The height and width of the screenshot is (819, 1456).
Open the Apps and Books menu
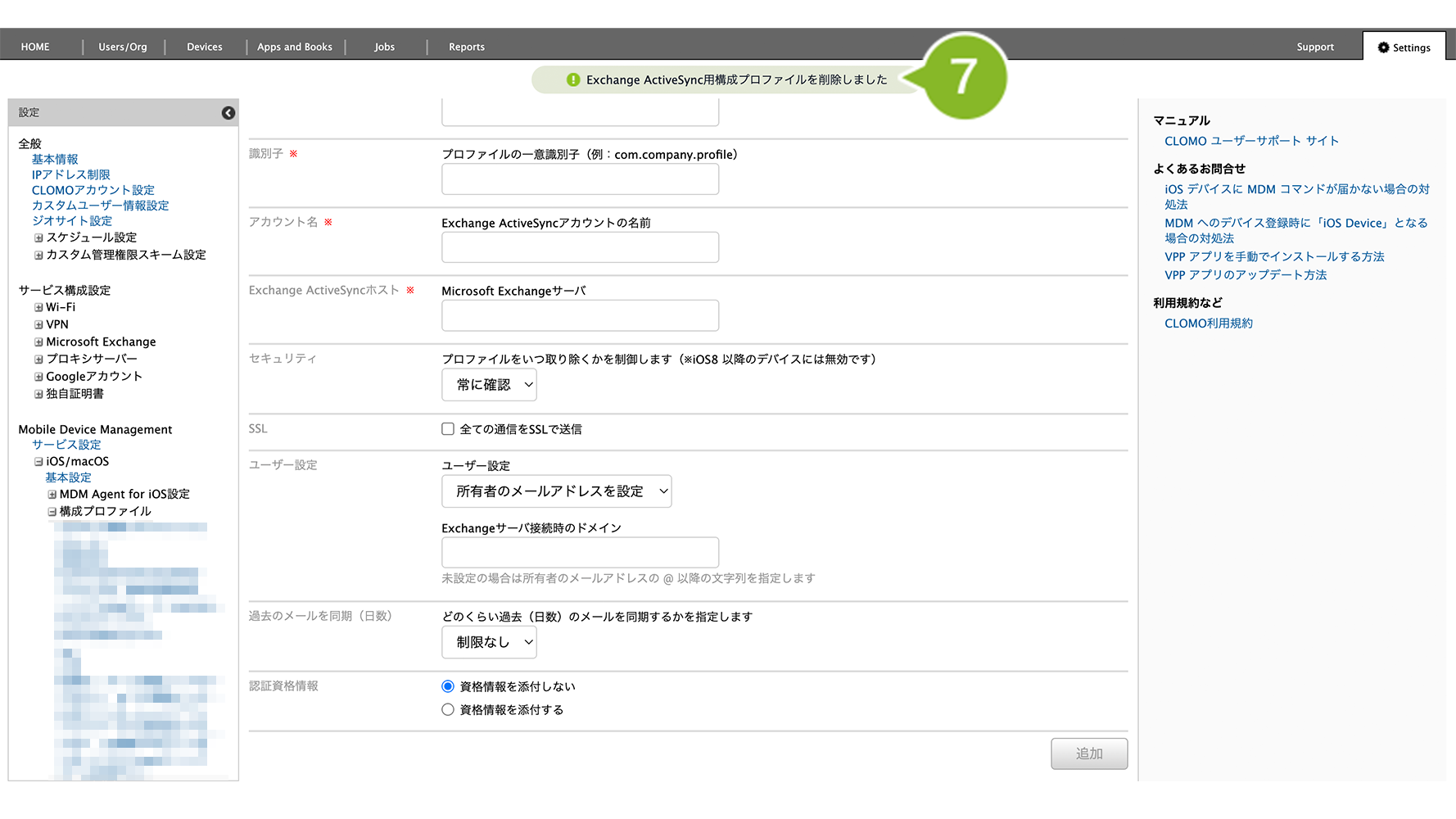[294, 47]
